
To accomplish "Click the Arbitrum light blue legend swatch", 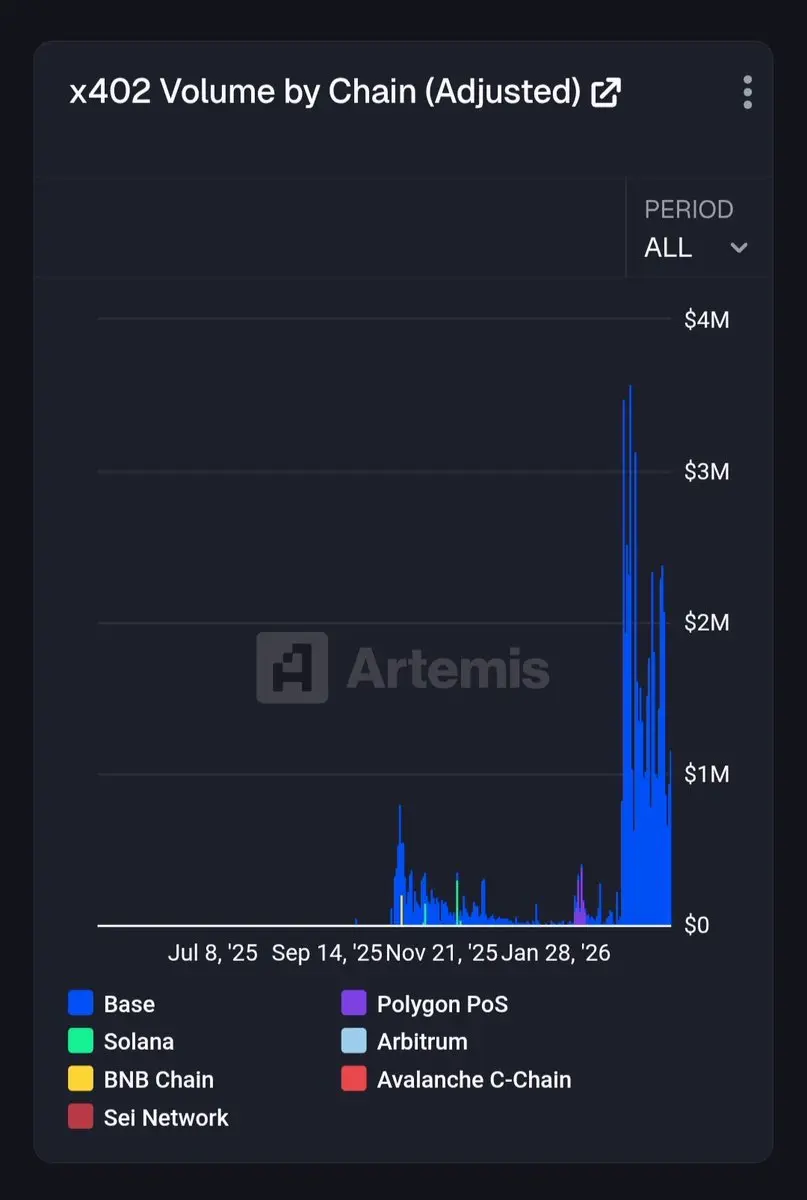I will click(x=354, y=1041).
